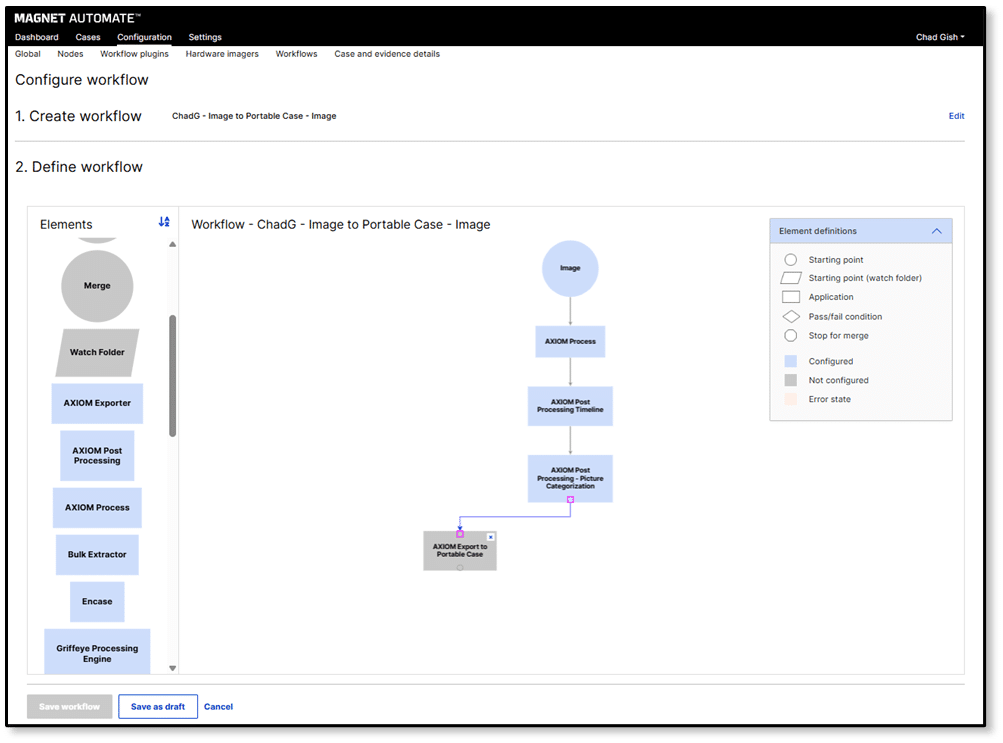Click the Elements list scrollbar thumb
The height and width of the screenshot is (743, 1003).
172,376
